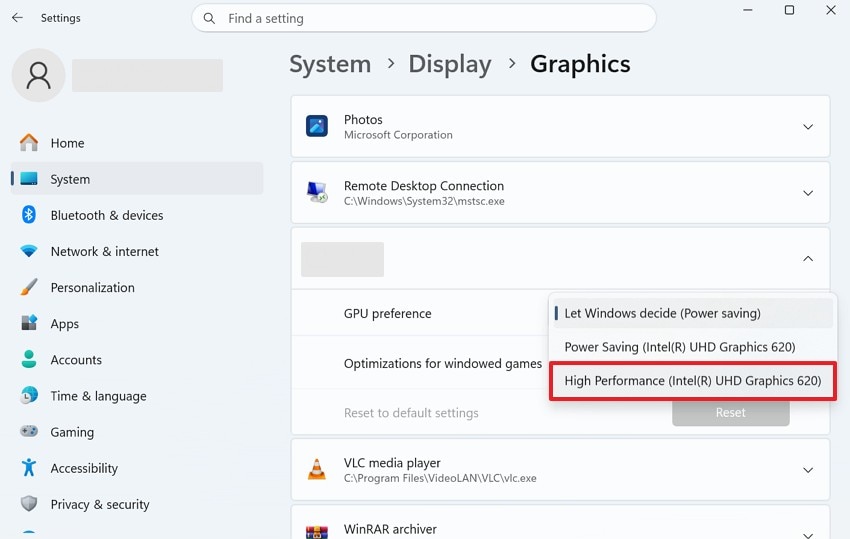Click the Photos app name
This screenshot has height=539, width=850.
point(363,119)
